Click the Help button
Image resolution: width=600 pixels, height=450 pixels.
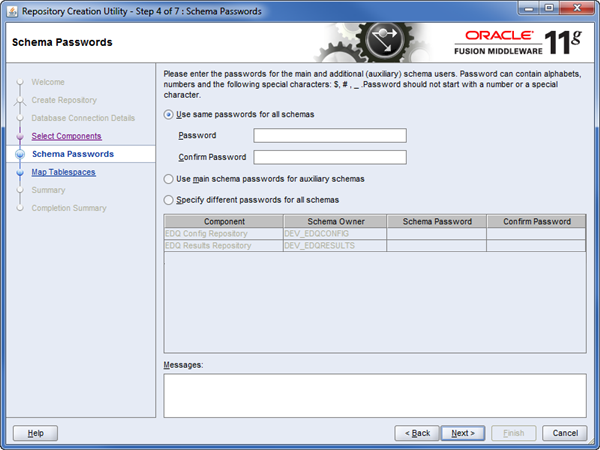pos(35,433)
